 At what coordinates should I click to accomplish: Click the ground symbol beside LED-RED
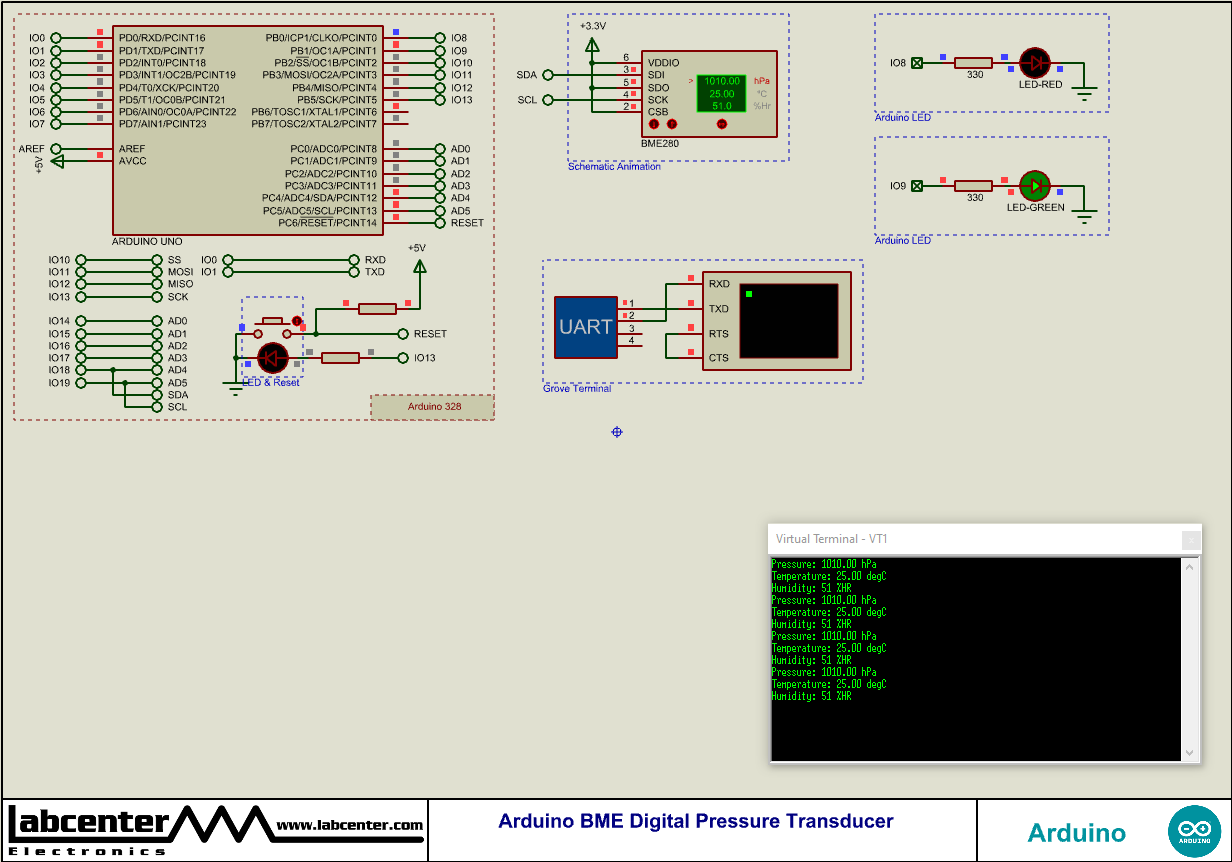1085,95
